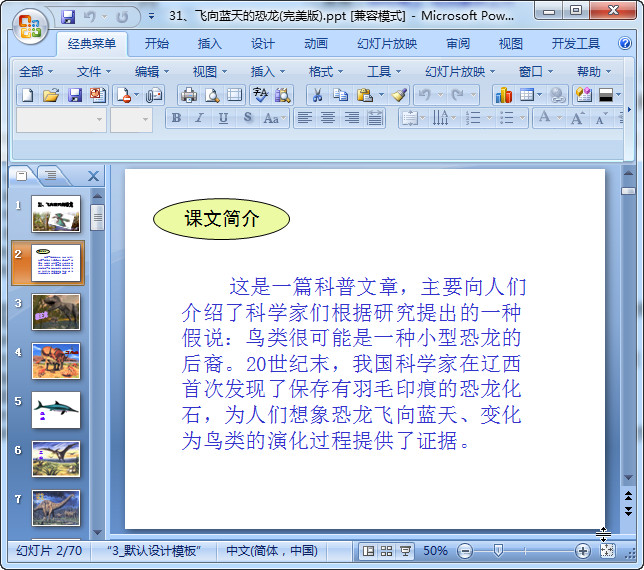Open the font name combo box

point(61,120)
